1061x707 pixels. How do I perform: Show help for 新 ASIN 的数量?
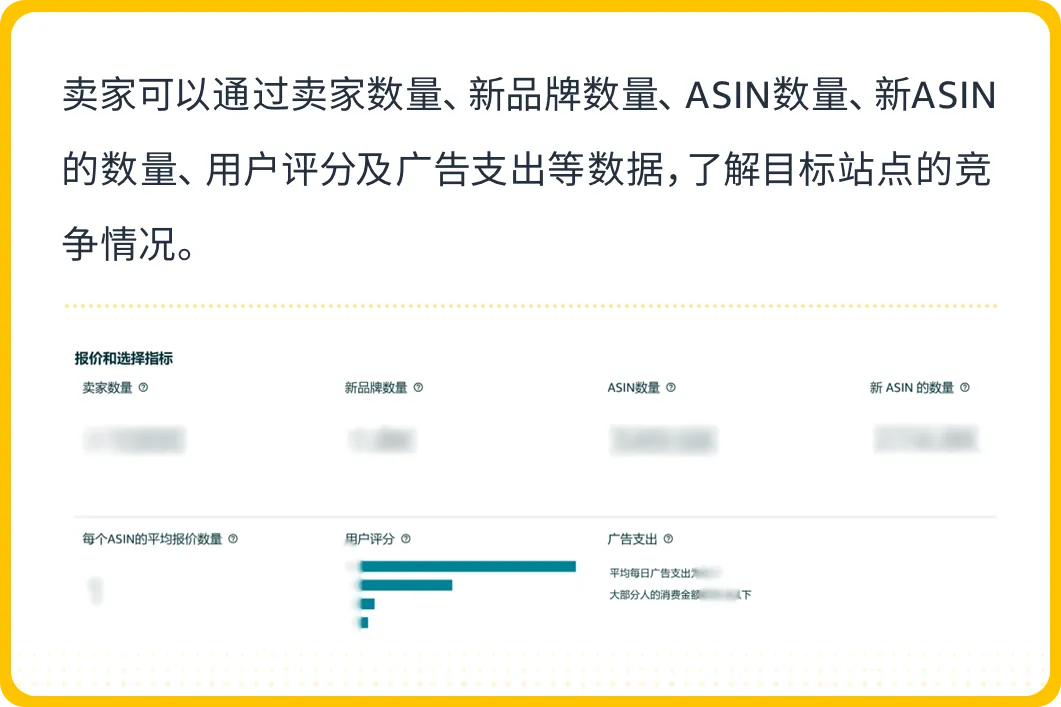965,387
